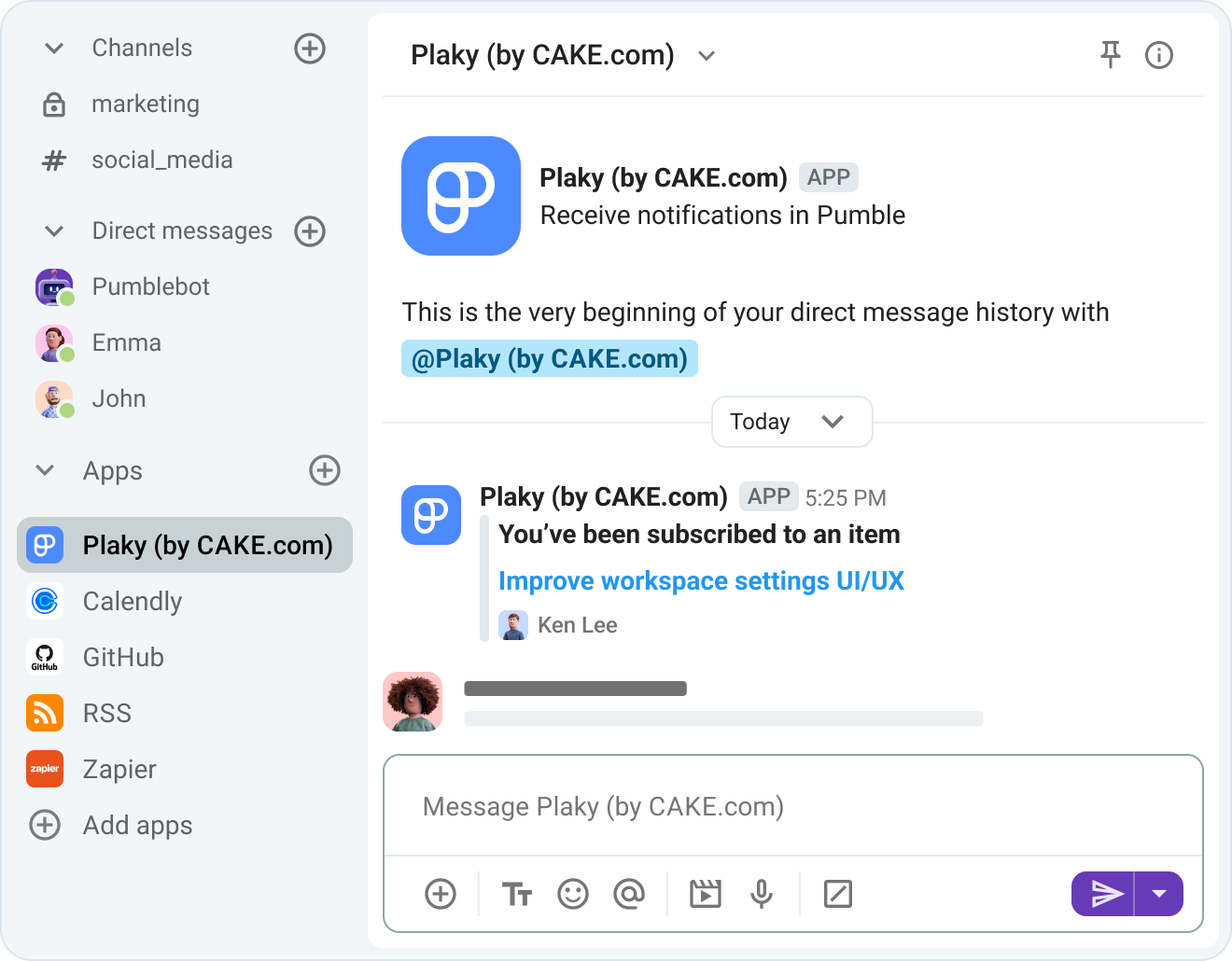
Task: Focus the Message Plaky input field
Action: tap(793, 806)
